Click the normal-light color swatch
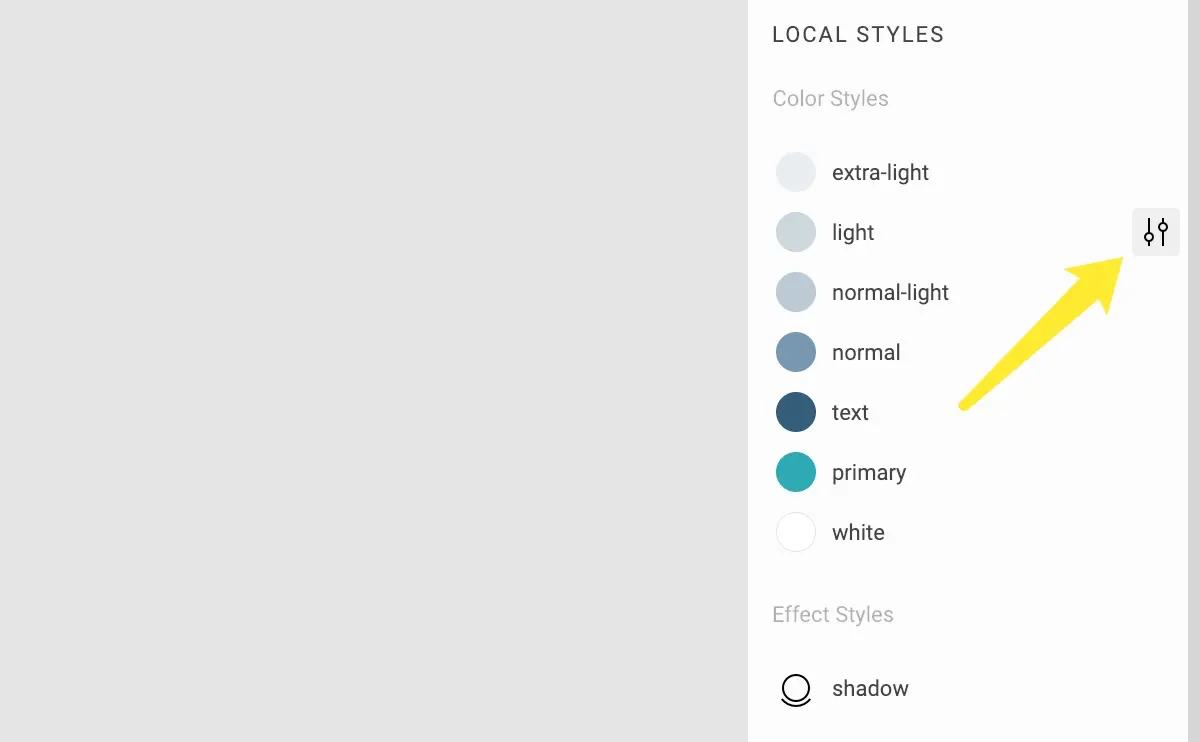Screen dimensions: 1200x742 click(x=796, y=292)
